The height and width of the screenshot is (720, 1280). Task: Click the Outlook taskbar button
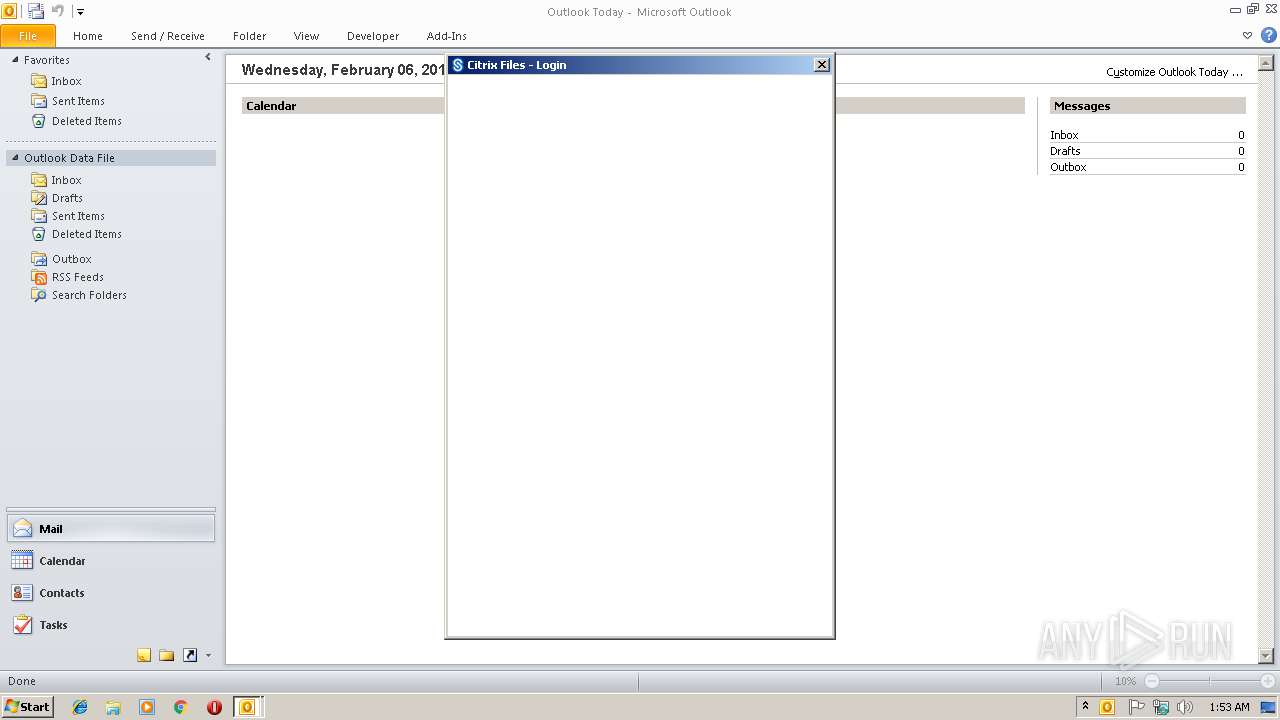click(247, 707)
